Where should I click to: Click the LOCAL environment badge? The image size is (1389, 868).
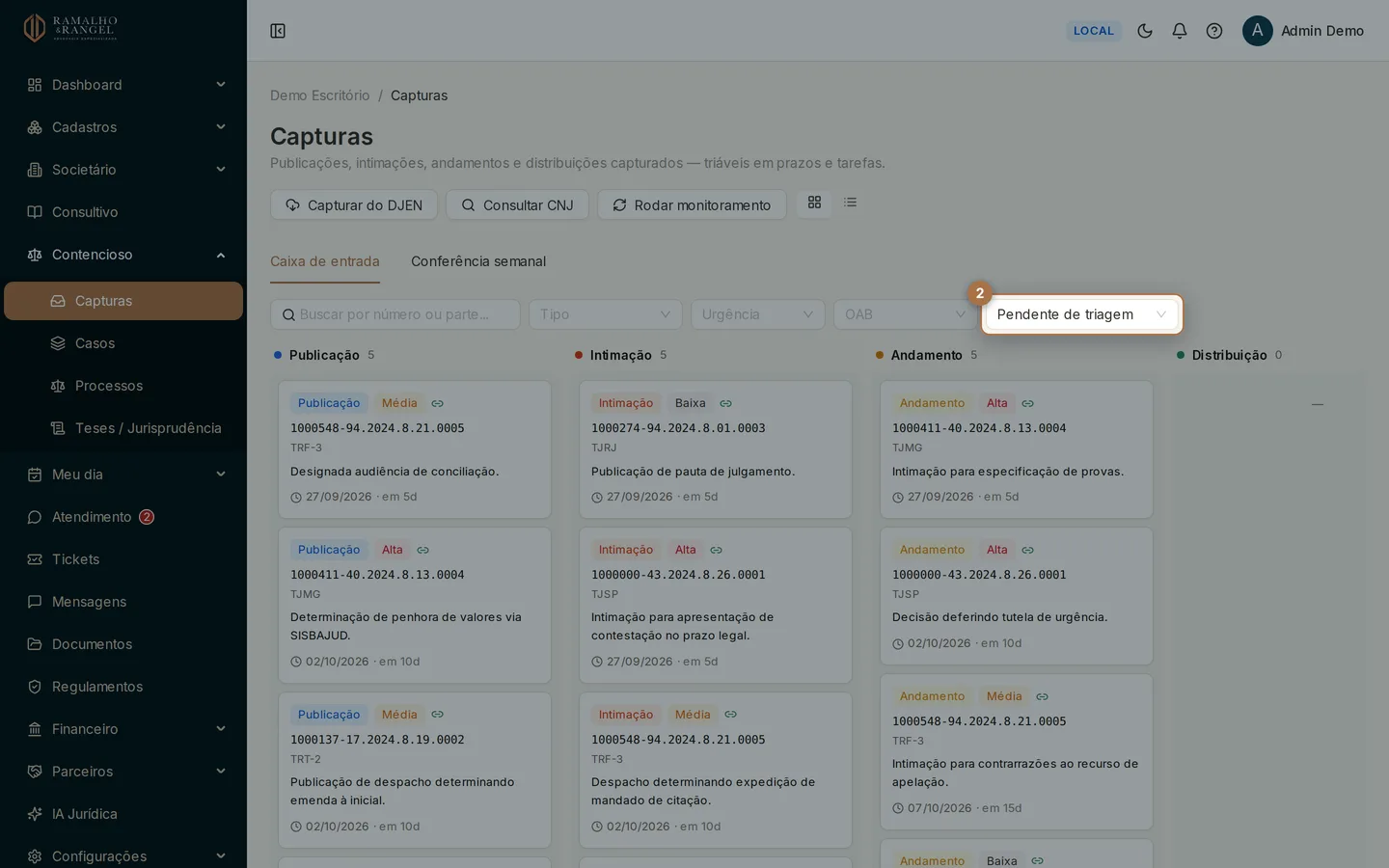coord(1094,31)
